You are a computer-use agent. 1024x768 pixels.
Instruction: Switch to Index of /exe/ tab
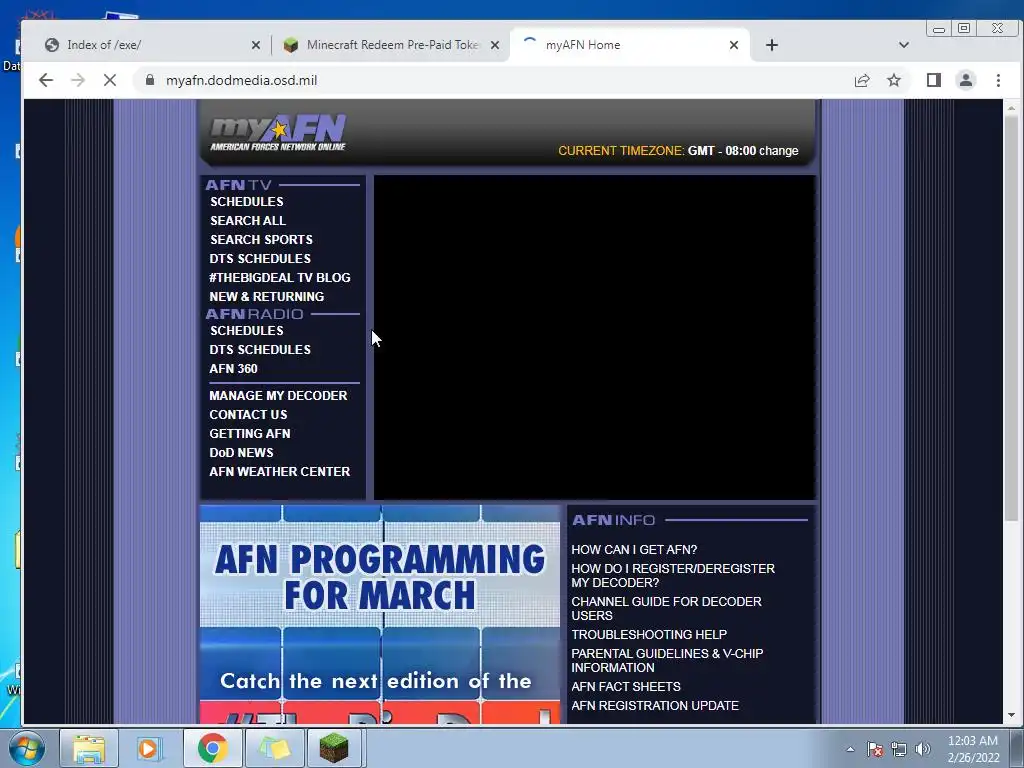click(148, 45)
